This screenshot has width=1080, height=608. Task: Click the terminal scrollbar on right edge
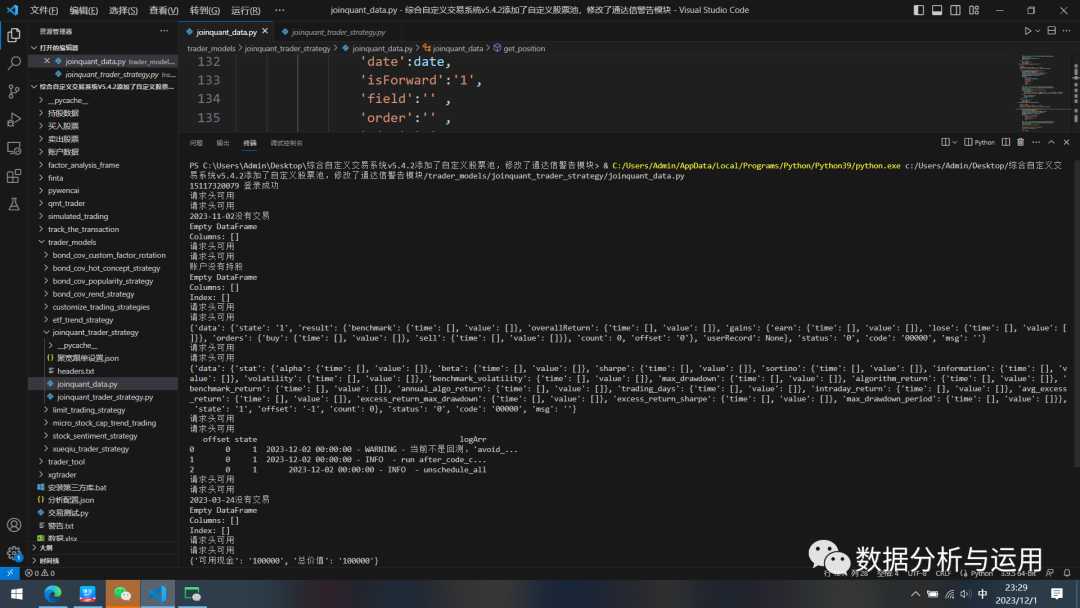coord(1076,313)
